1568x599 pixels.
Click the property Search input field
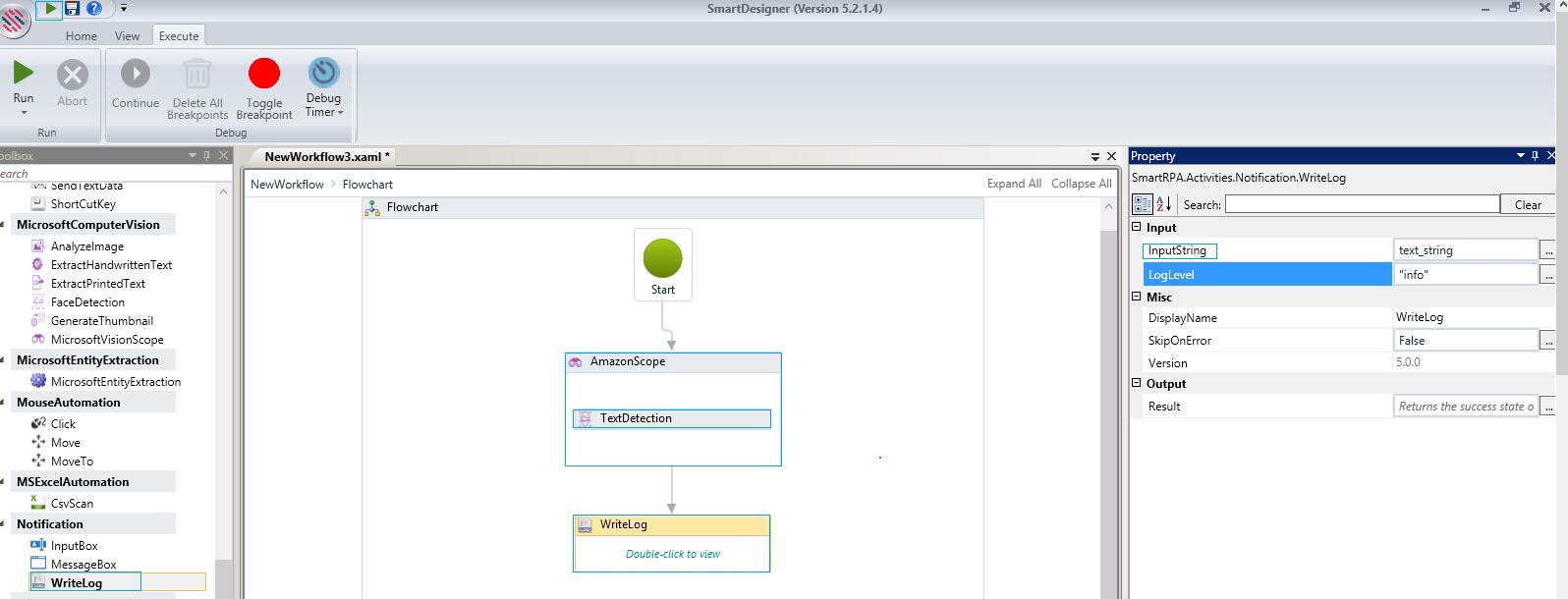tap(1362, 204)
